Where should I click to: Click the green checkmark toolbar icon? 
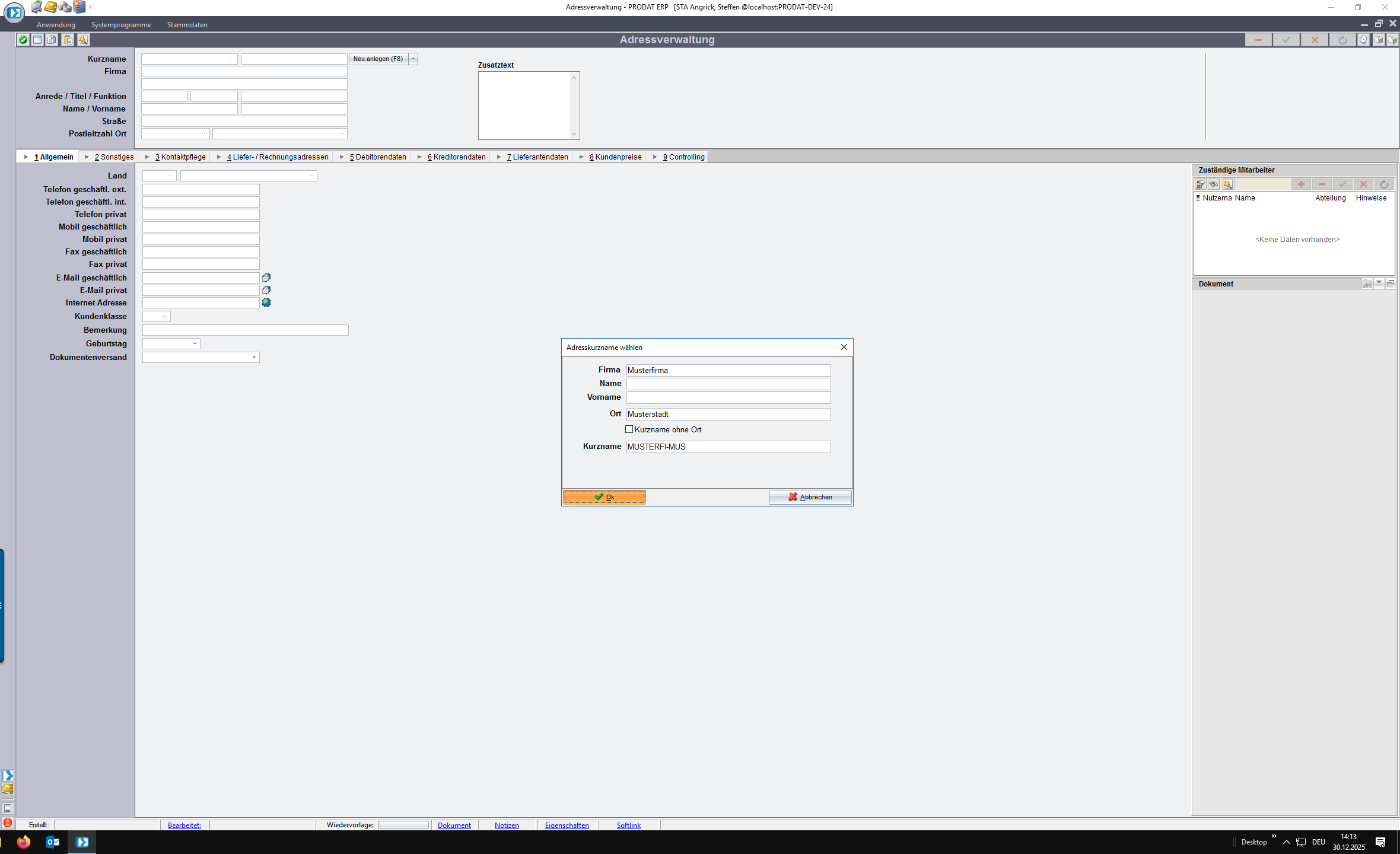[x=23, y=40]
